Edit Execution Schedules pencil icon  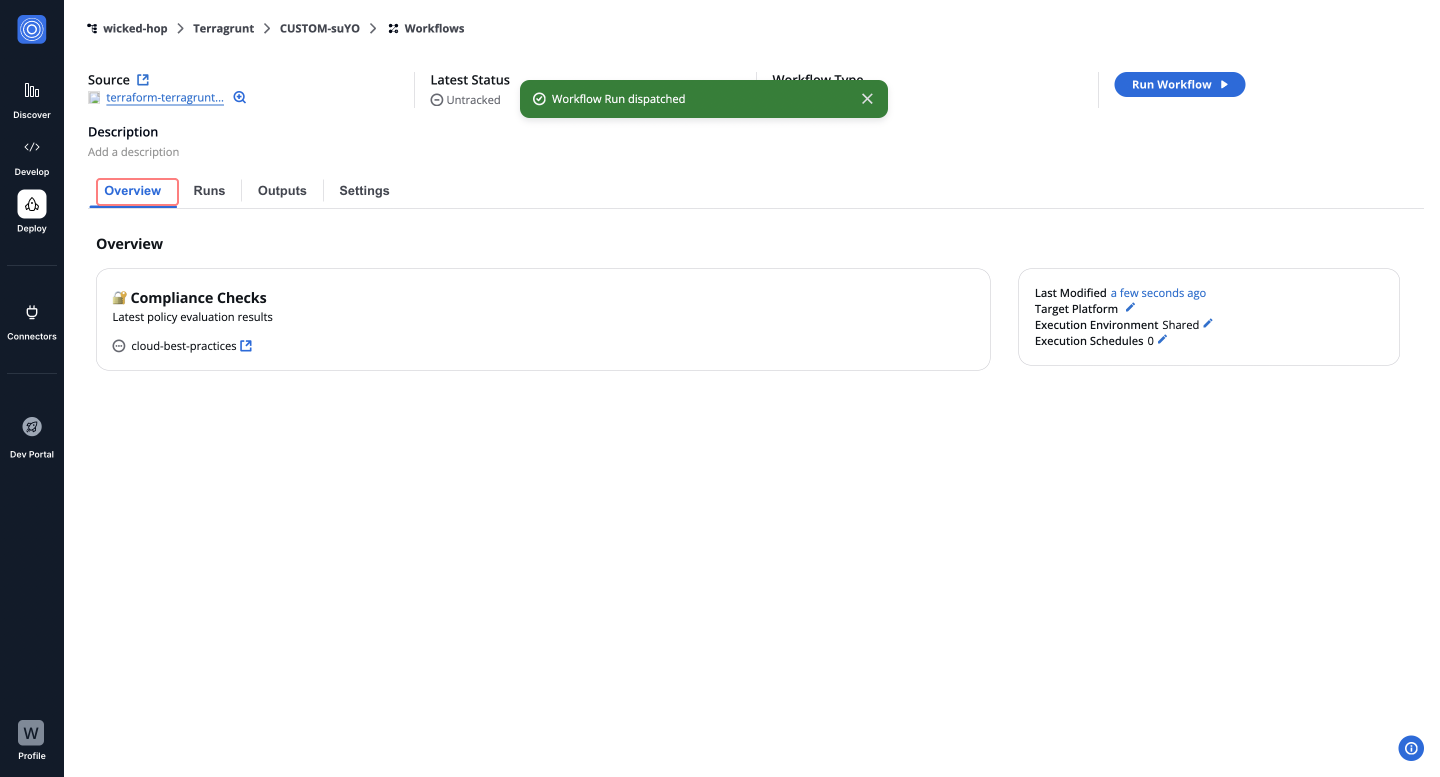(1162, 340)
